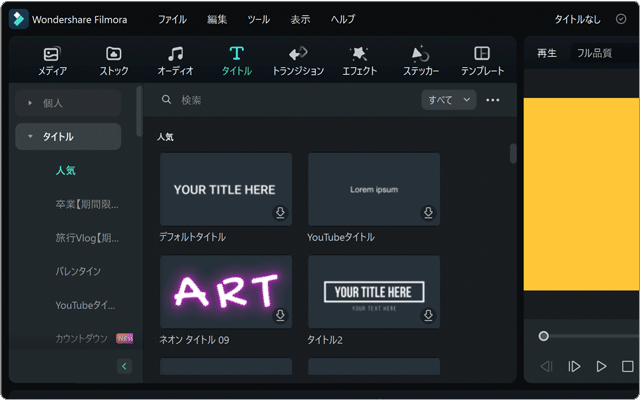Open the テンプレート templates tab
Image resolution: width=640 pixels, height=400 pixels.
pos(482,60)
